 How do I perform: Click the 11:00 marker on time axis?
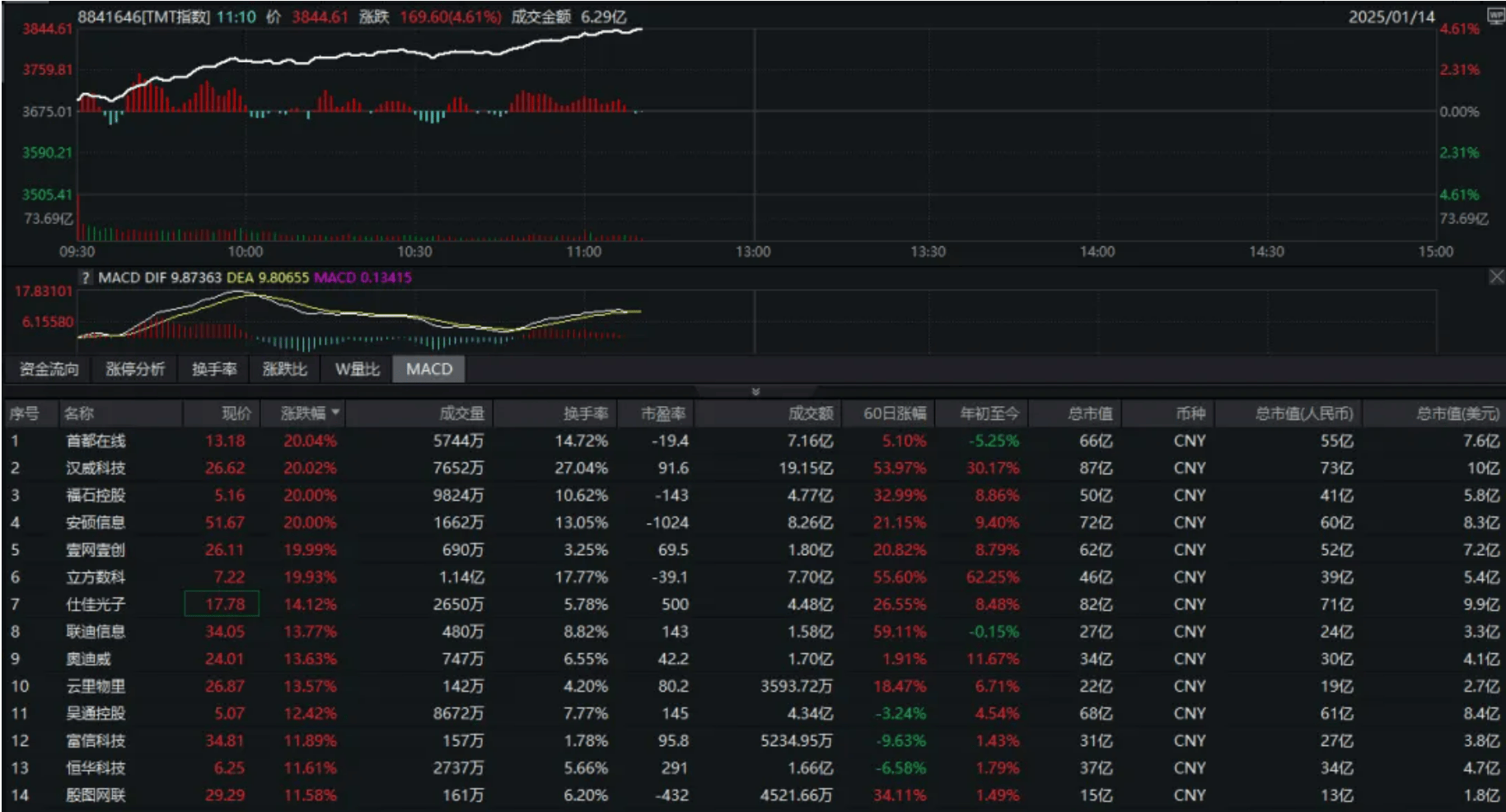[x=583, y=251]
